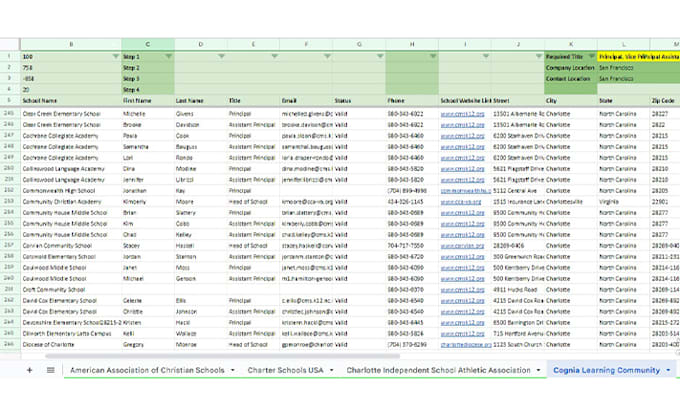Select row 1 header number

(9, 56)
